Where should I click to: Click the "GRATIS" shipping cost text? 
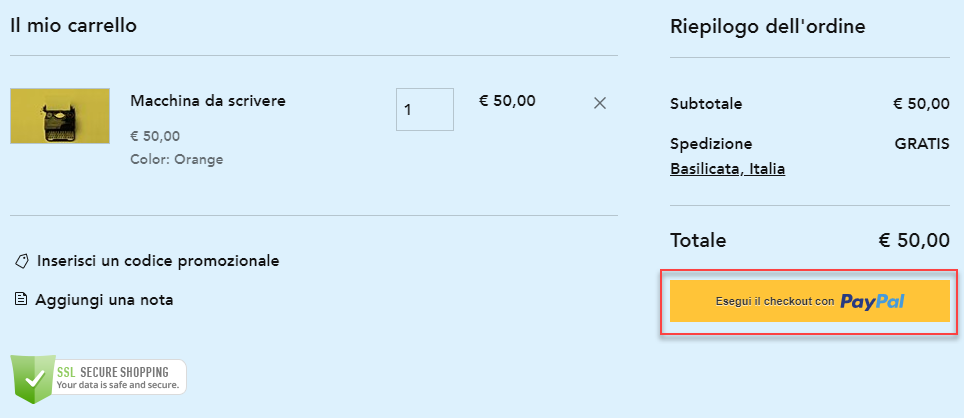click(922, 143)
